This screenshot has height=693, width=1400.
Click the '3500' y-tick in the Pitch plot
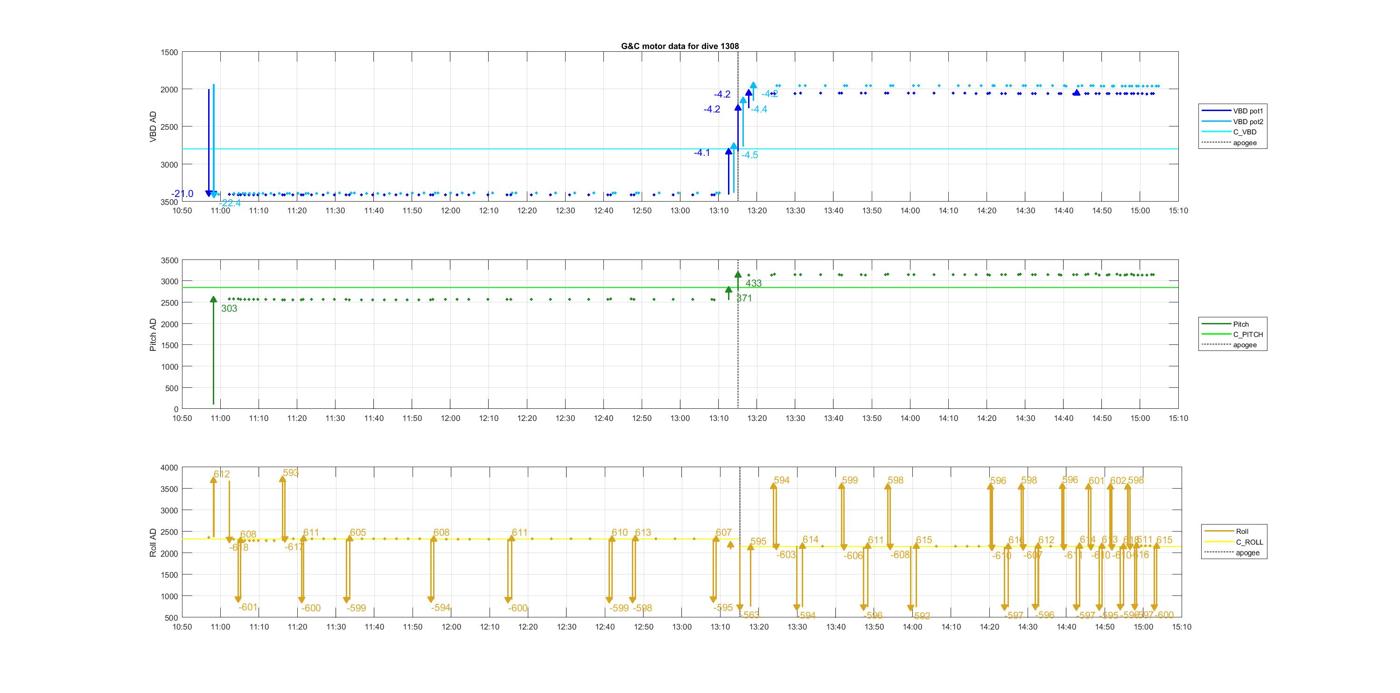click(170, 260)
